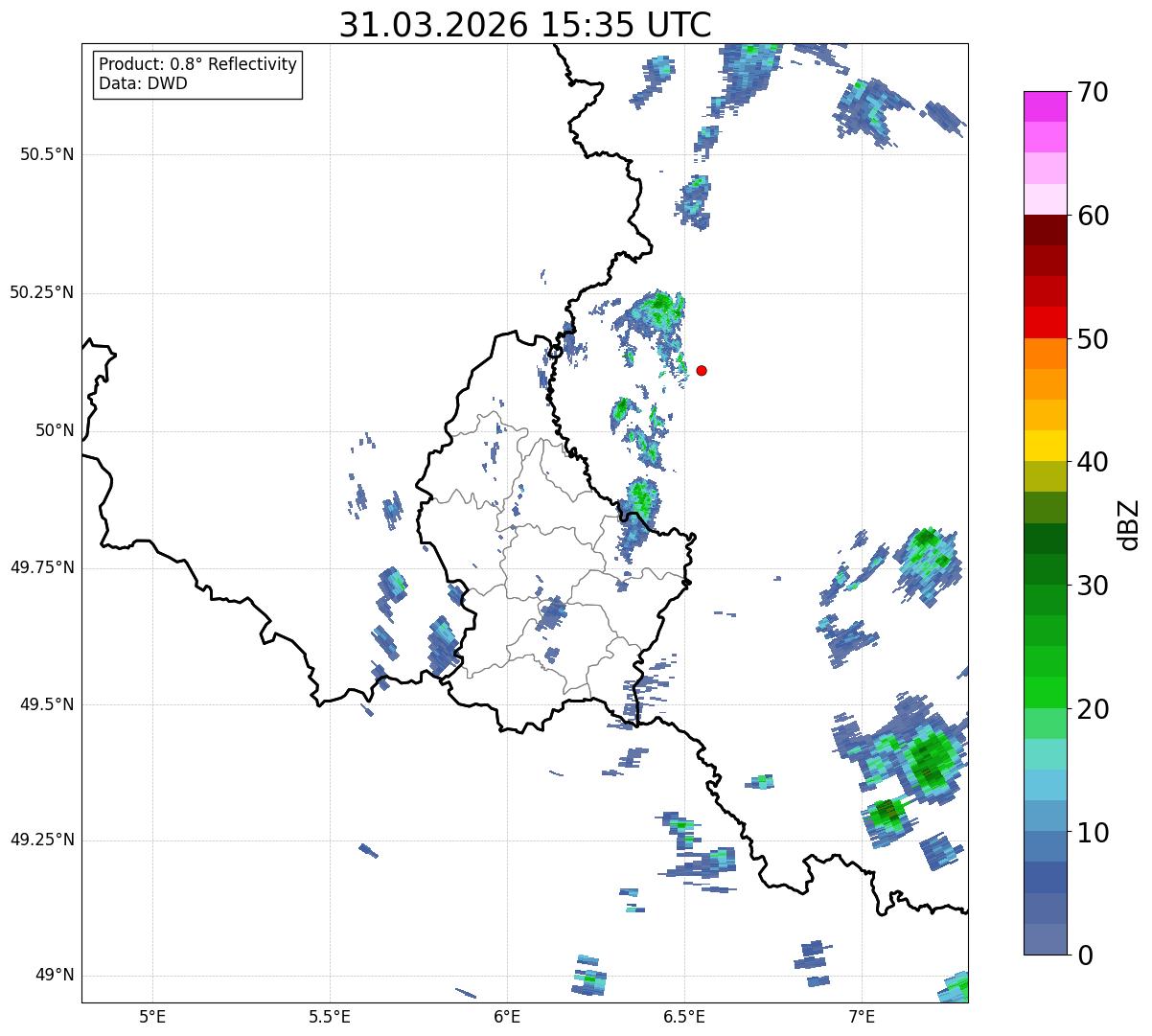Click the 7°E longitude label

tap(862, 1016)
